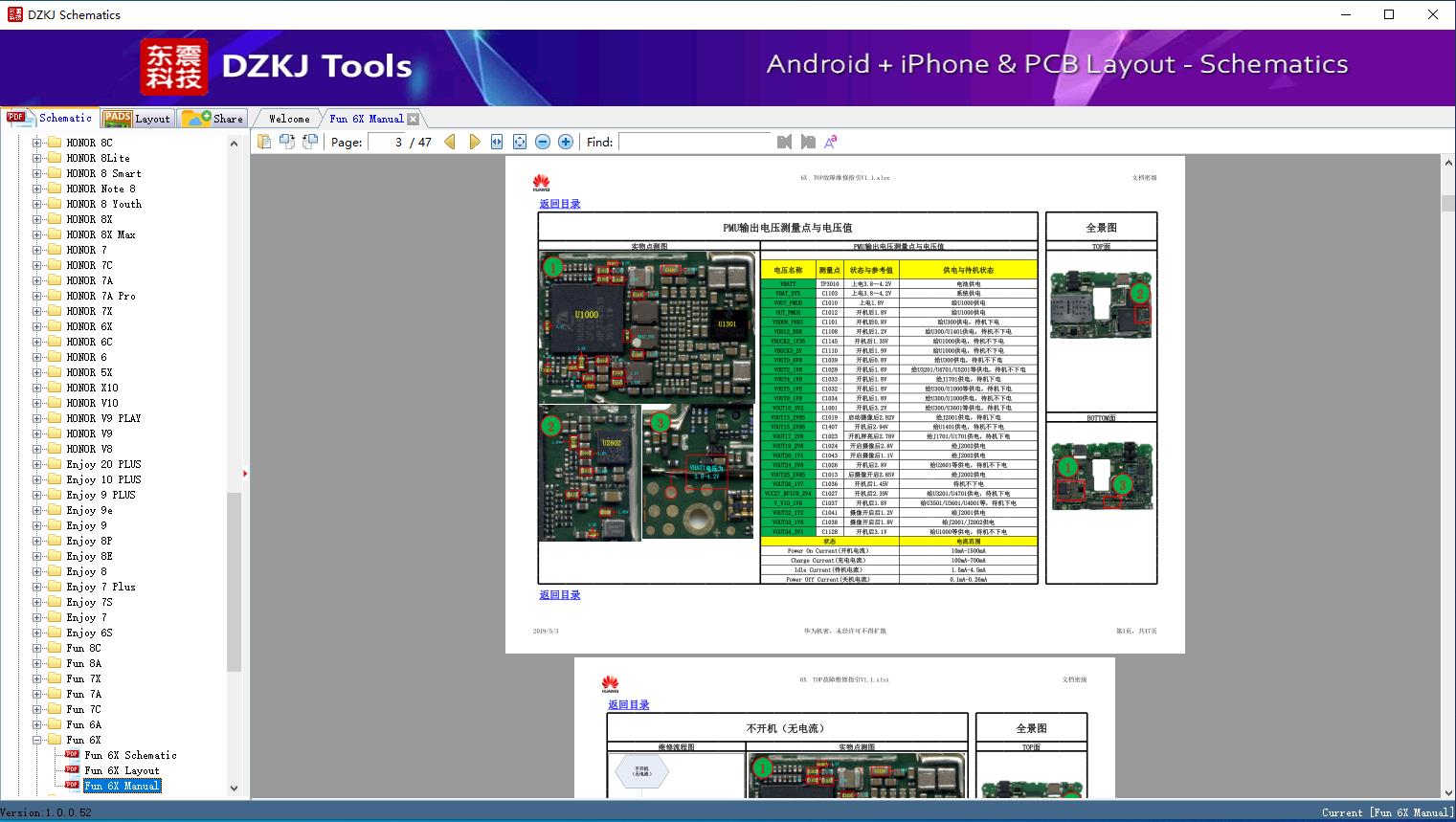1456x822 pixels.
Task: Click HONOR 7C folder icon
Action: click(55, 265)
